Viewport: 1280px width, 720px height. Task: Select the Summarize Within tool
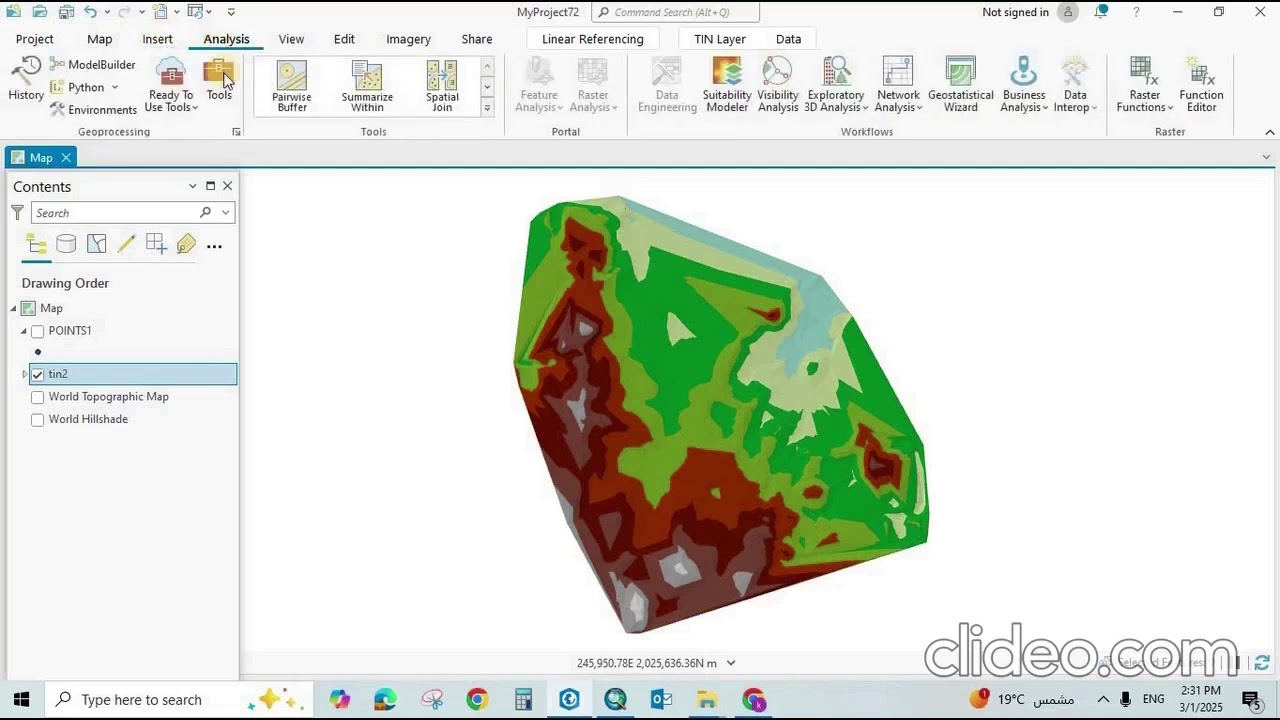[x=367, y=86]
